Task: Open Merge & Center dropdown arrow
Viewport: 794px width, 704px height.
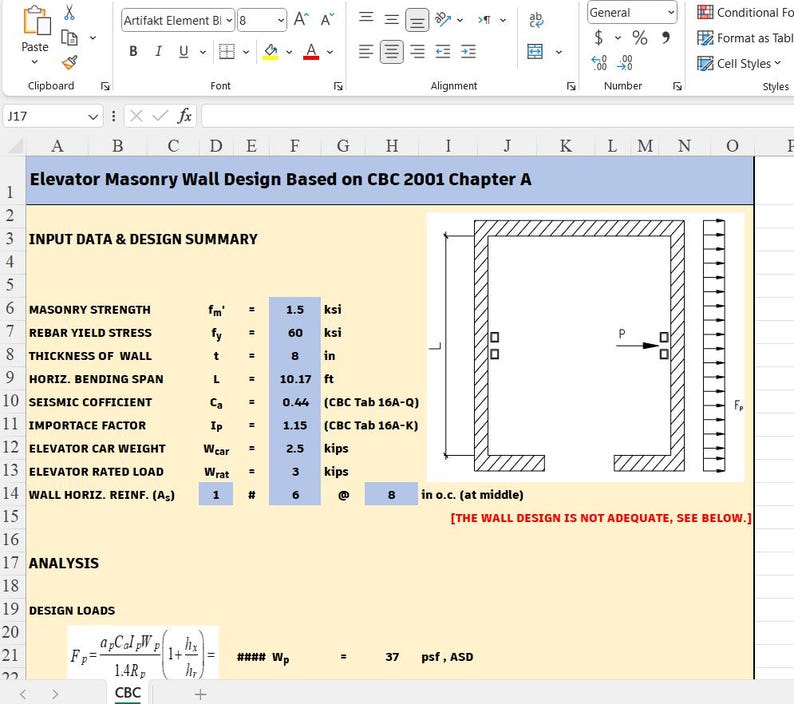Action: (x=559, y=52)
